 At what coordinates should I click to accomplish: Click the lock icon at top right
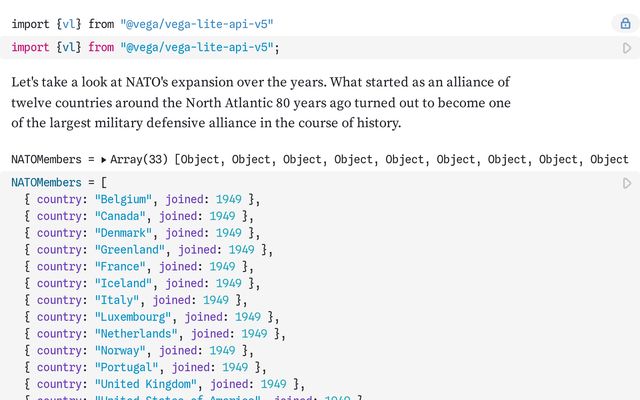(x=625, y=23)
